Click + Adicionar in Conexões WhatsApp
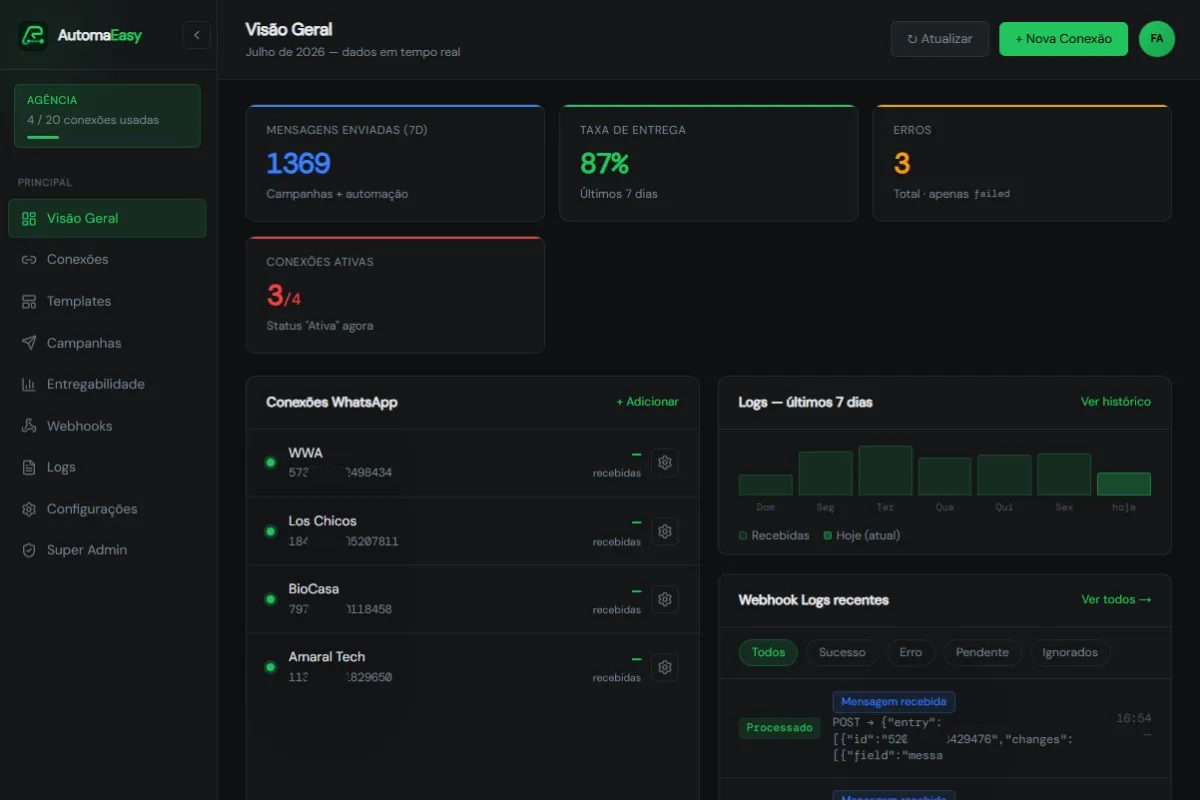The width and height of the screenshot is (1200, 800). coord(647,402)
